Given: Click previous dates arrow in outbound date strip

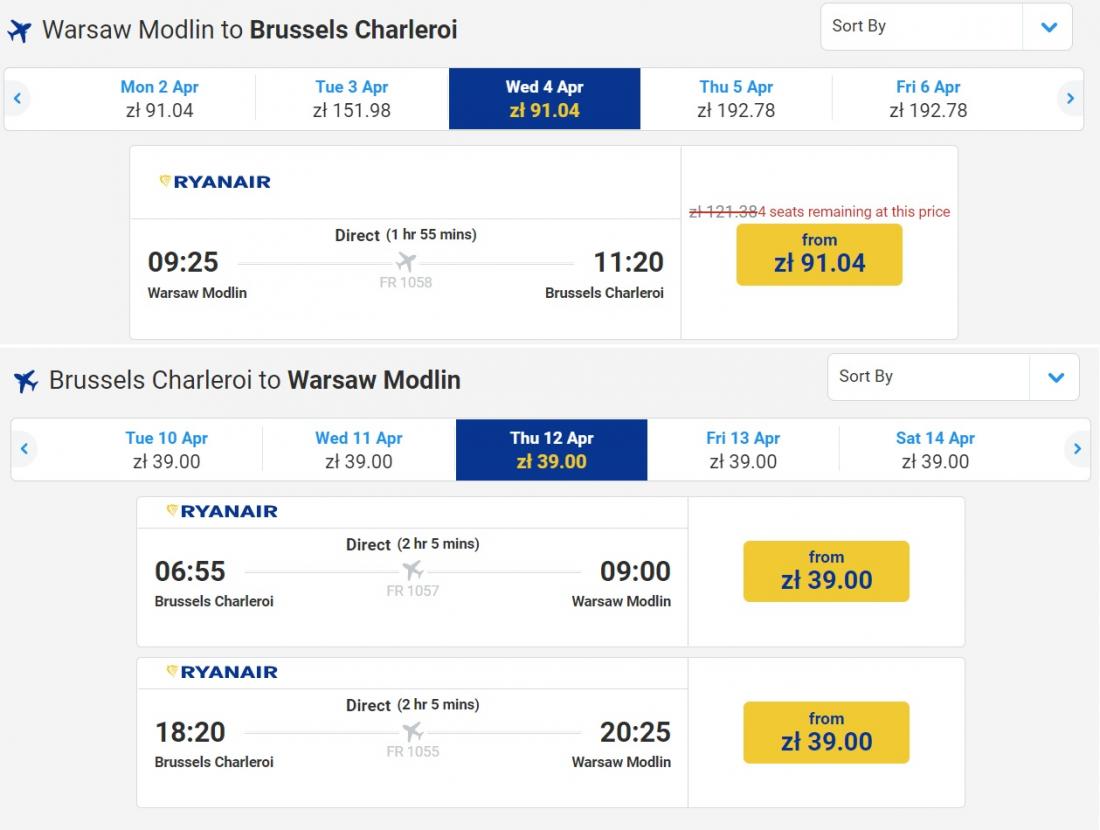Looking at the screenshot, I should (x=17, y=98).
